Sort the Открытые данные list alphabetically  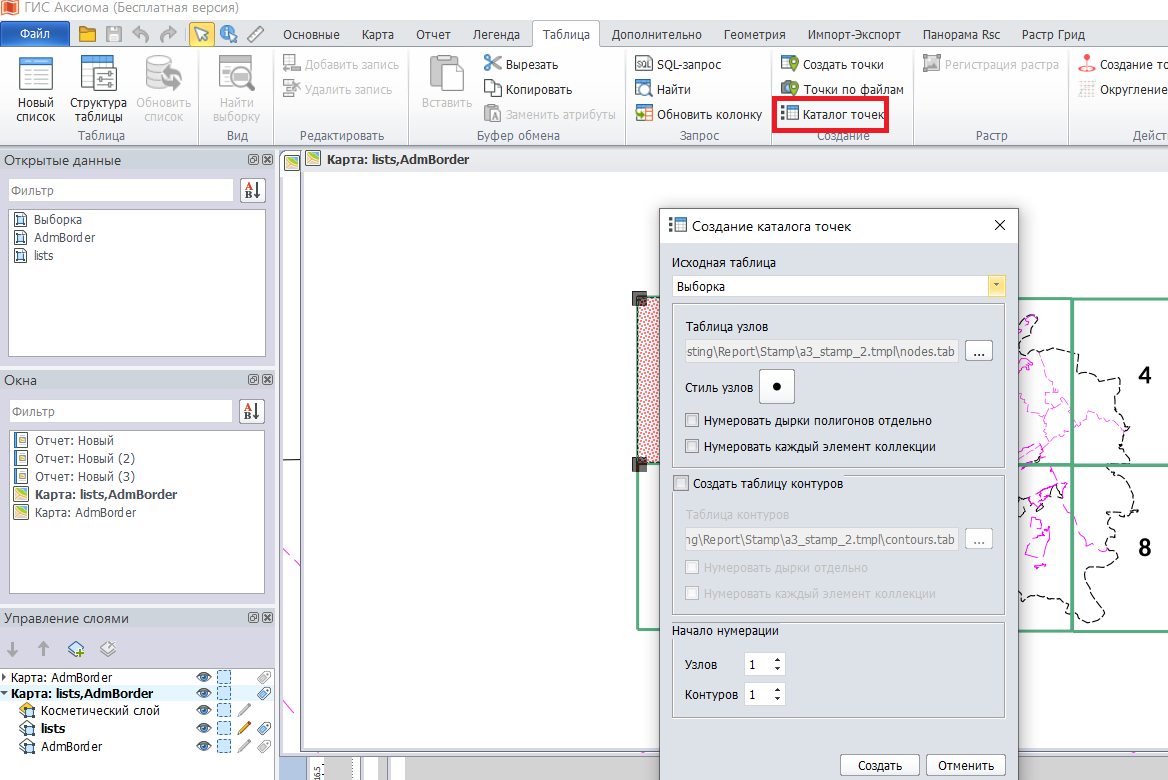[252, 190]
